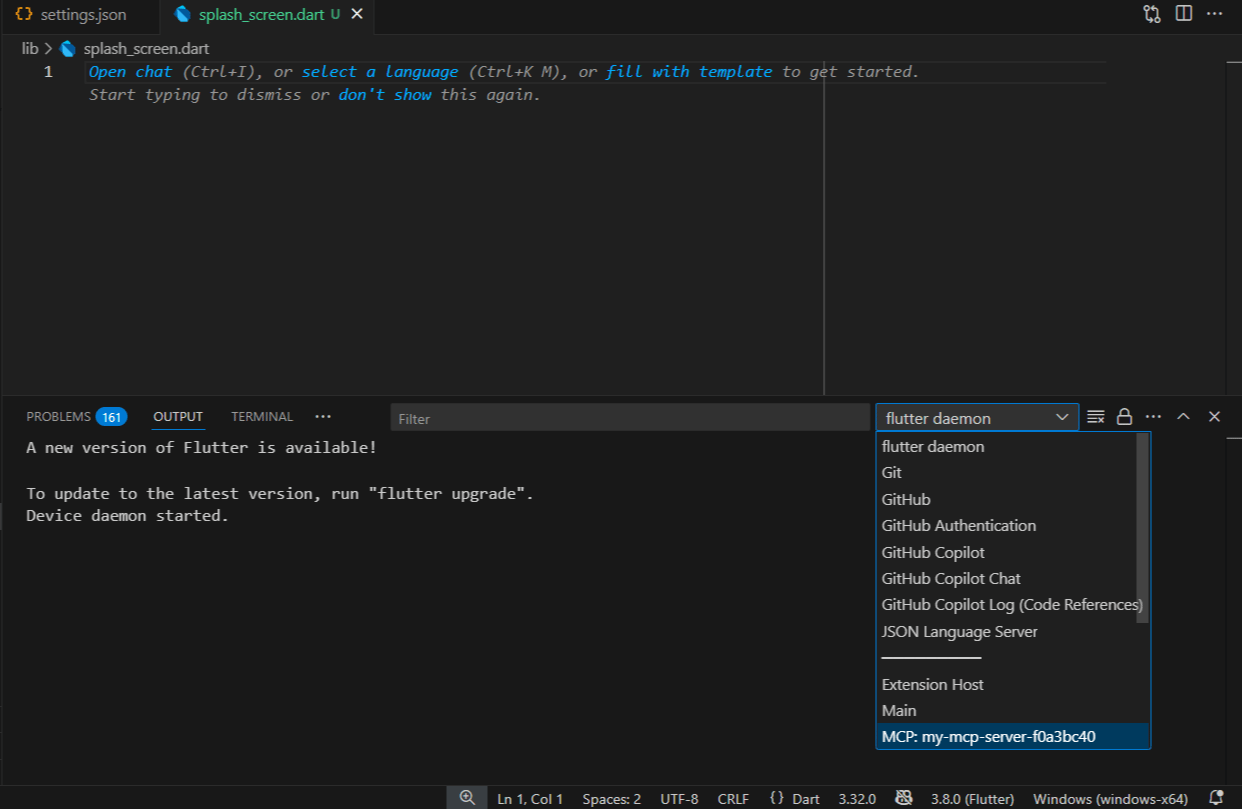The height and width of the screenshot is (809, 1242).
Task: Change CRLF end-of-line setting in status bar
Action: tap(733, 799)
